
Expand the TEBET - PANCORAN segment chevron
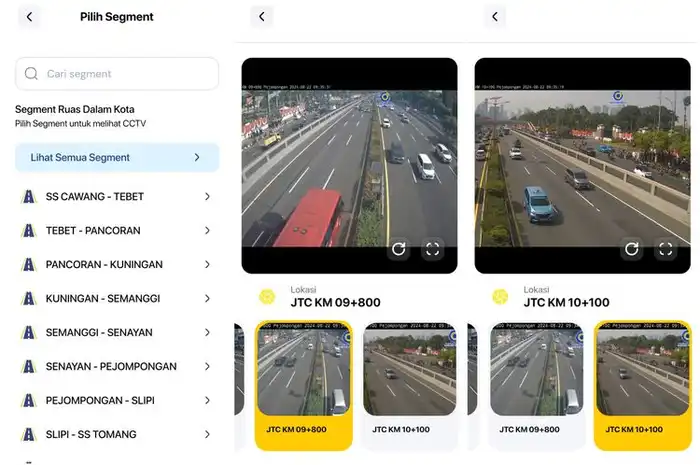pyautogui.click(x=207, y=231)
